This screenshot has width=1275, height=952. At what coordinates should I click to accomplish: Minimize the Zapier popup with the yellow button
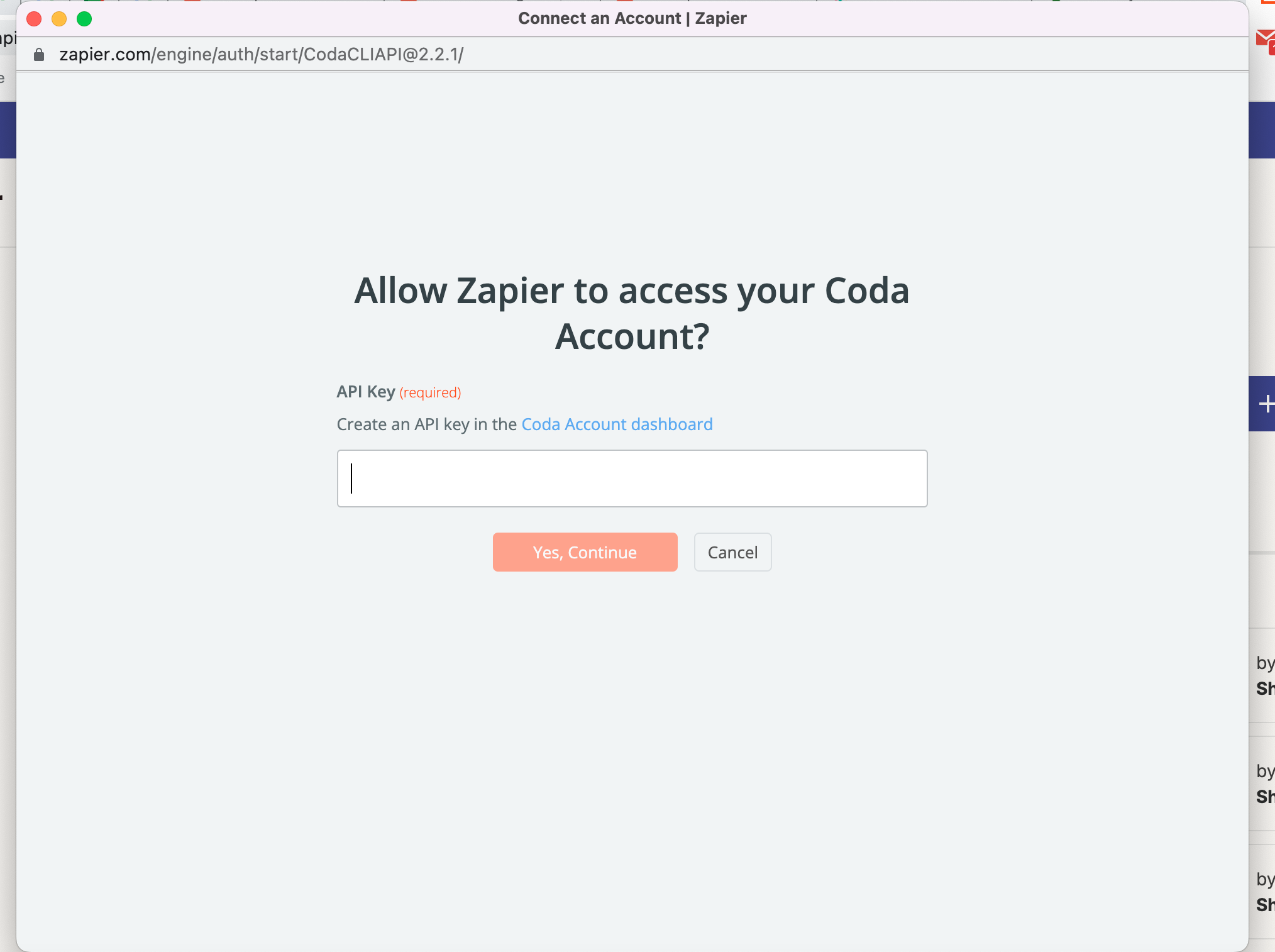coord(59,19)
